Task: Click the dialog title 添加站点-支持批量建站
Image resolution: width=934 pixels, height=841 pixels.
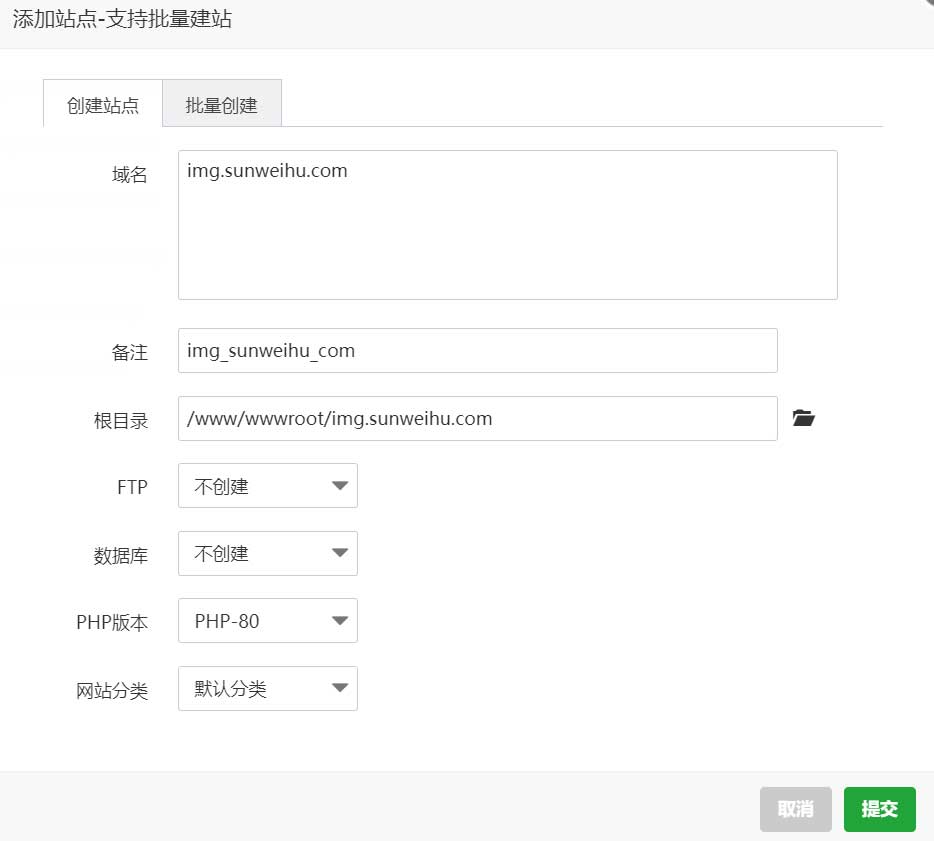Action: (122, 19)
